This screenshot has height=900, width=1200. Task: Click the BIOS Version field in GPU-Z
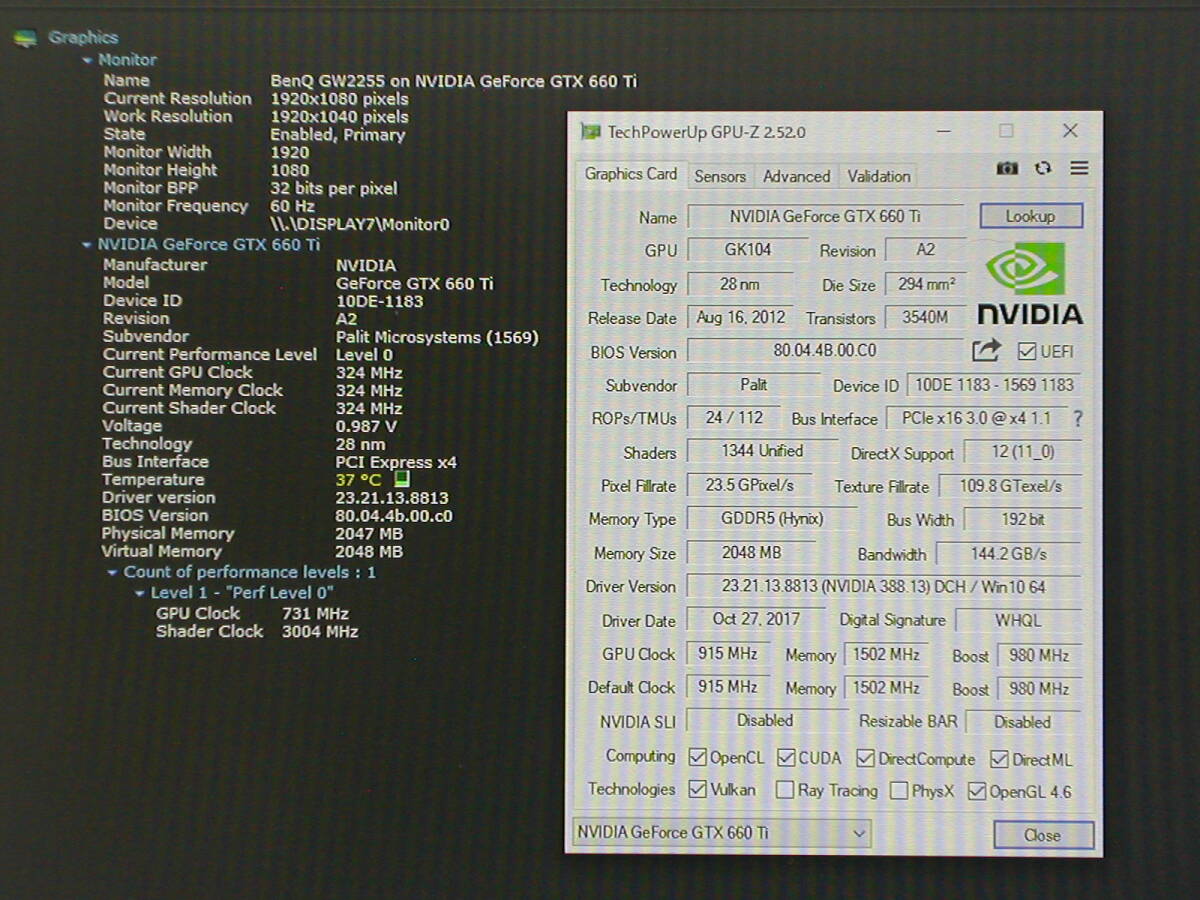click(x=825, y=351)
